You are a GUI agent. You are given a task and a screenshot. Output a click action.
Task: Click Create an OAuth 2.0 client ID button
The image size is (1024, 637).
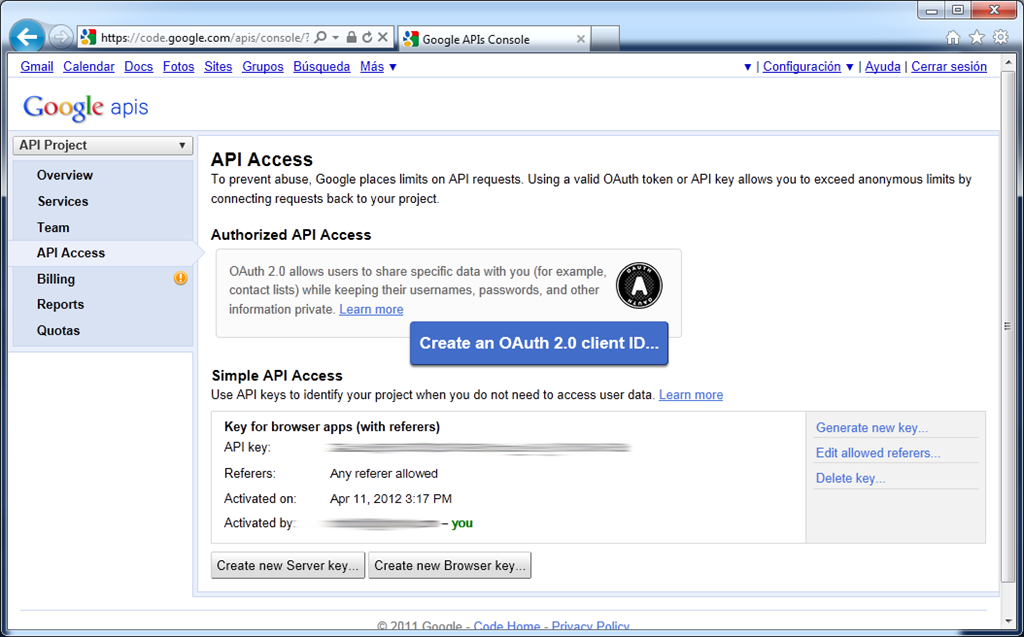(539, 343)
